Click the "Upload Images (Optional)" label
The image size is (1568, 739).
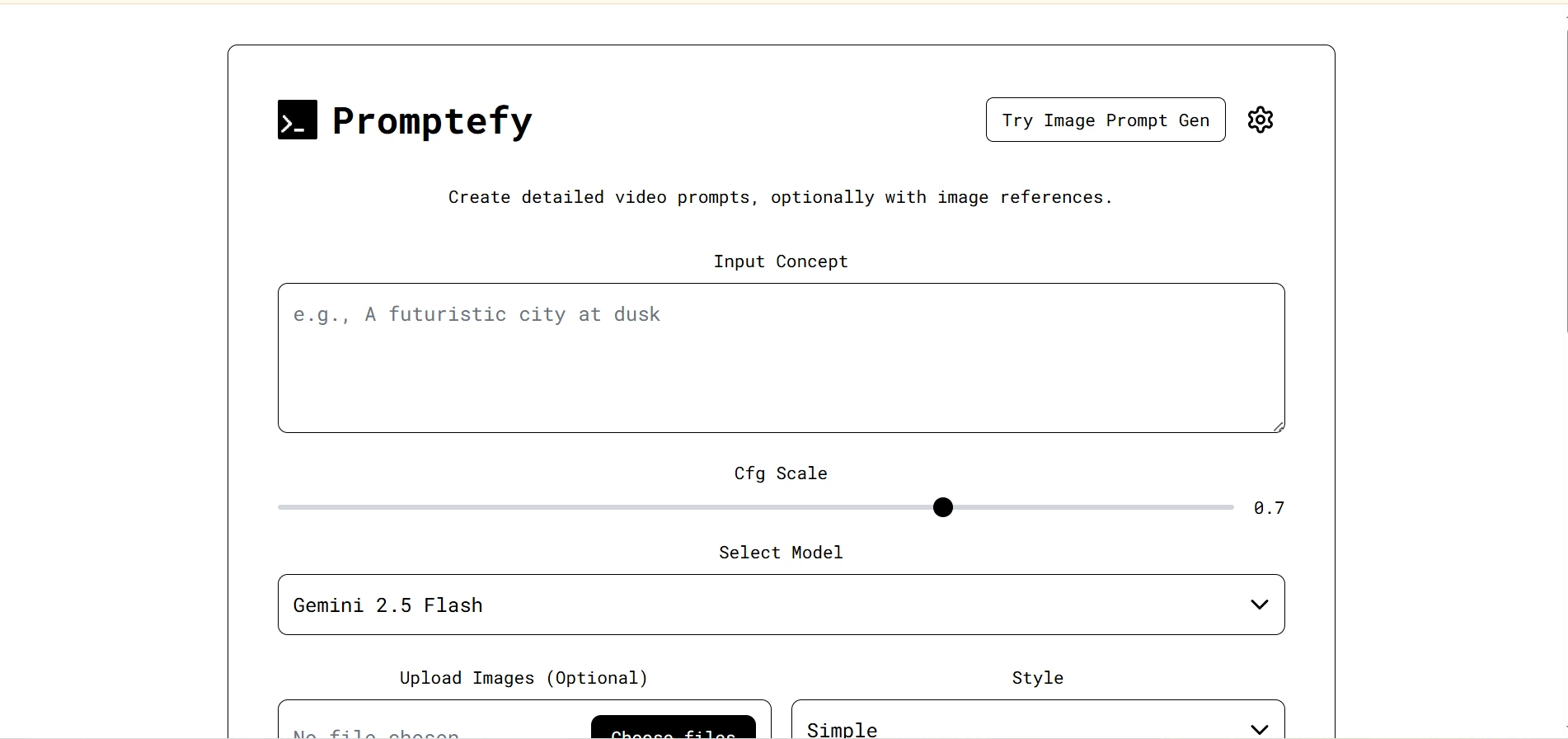coord(523,678)
